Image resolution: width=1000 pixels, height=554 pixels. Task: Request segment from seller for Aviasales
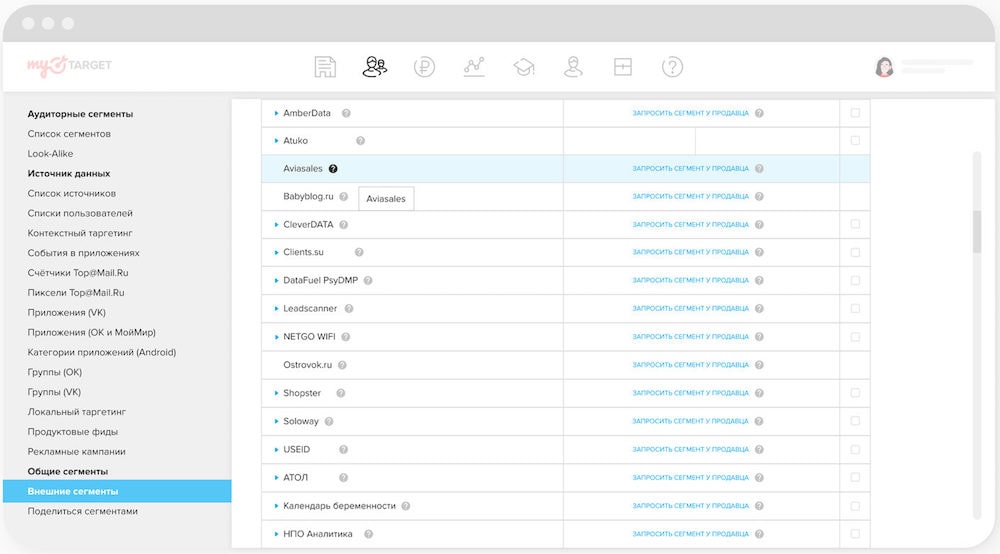pos(690,169)
